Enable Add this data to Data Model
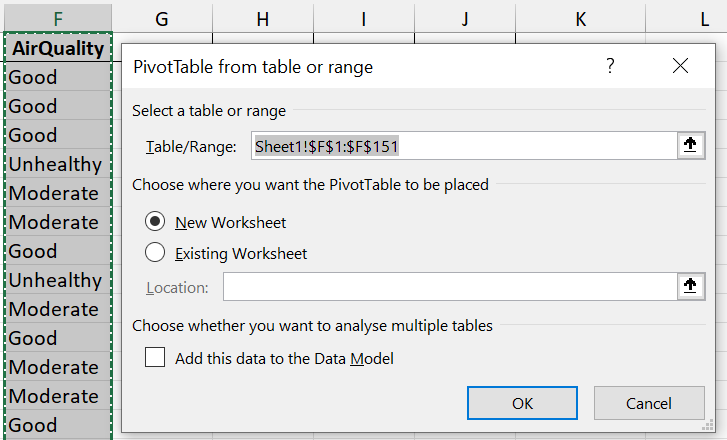Image resolution: width=727 pixels, height=440 pixels. coord(155,358)
